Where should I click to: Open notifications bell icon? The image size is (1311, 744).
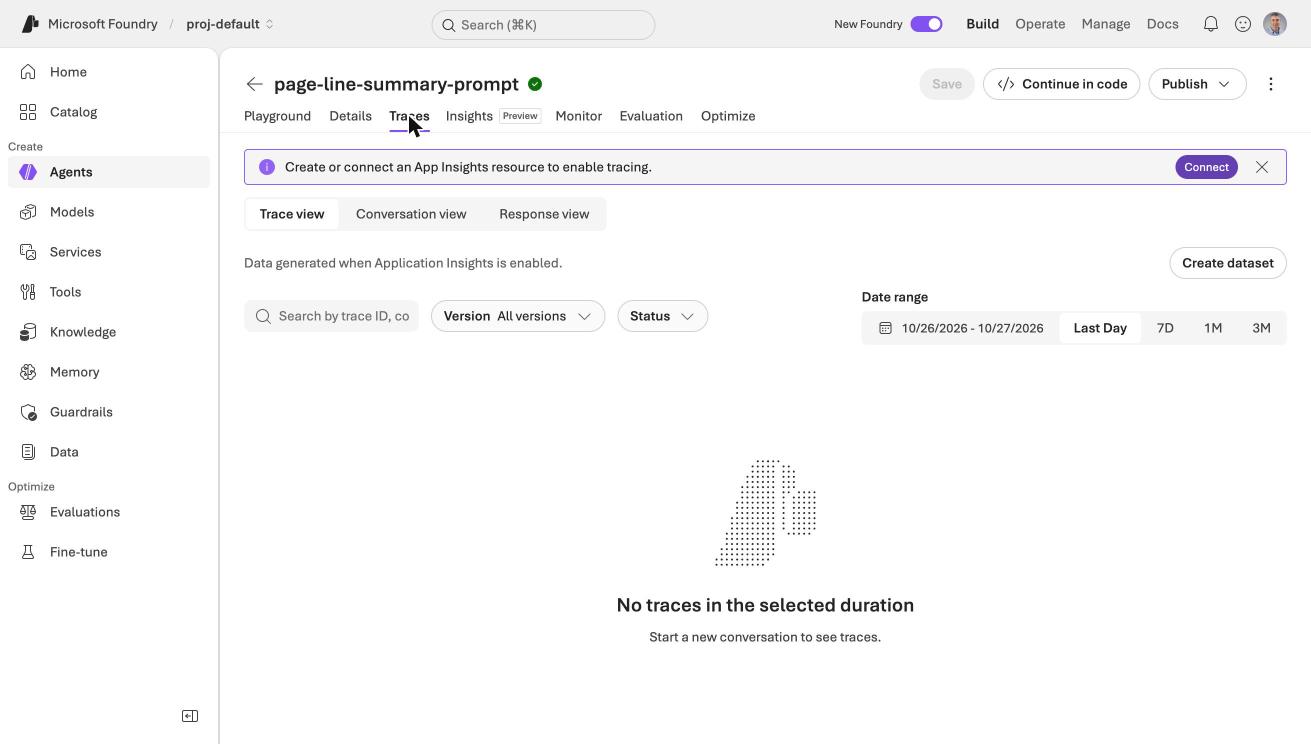pyautogui.click(x=1211, y=24)
